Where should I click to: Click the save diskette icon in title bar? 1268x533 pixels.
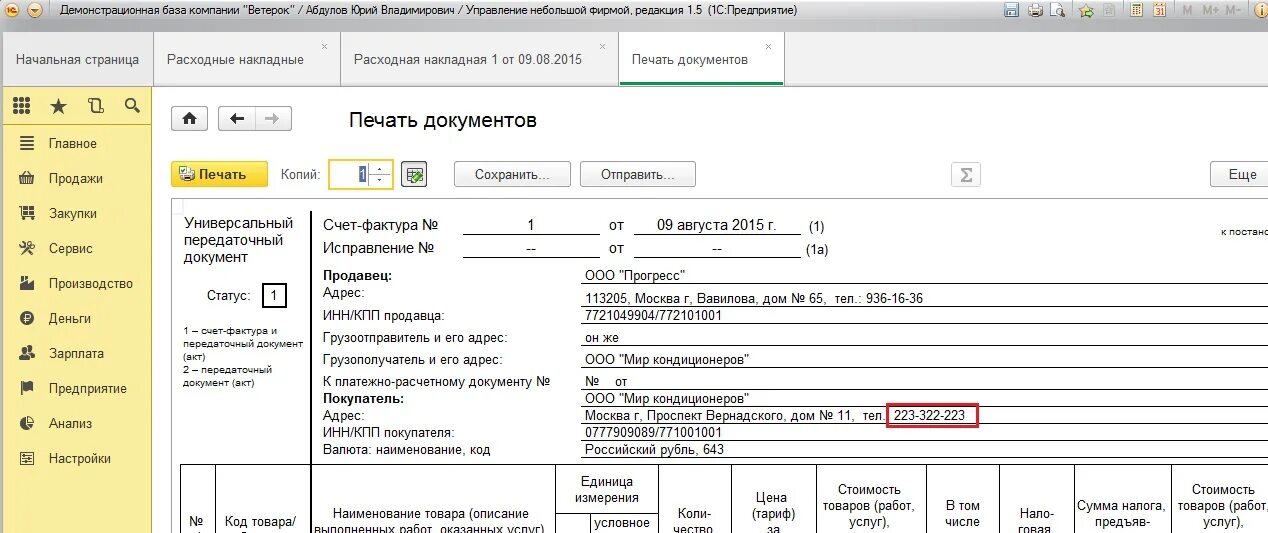(1011, 10)
